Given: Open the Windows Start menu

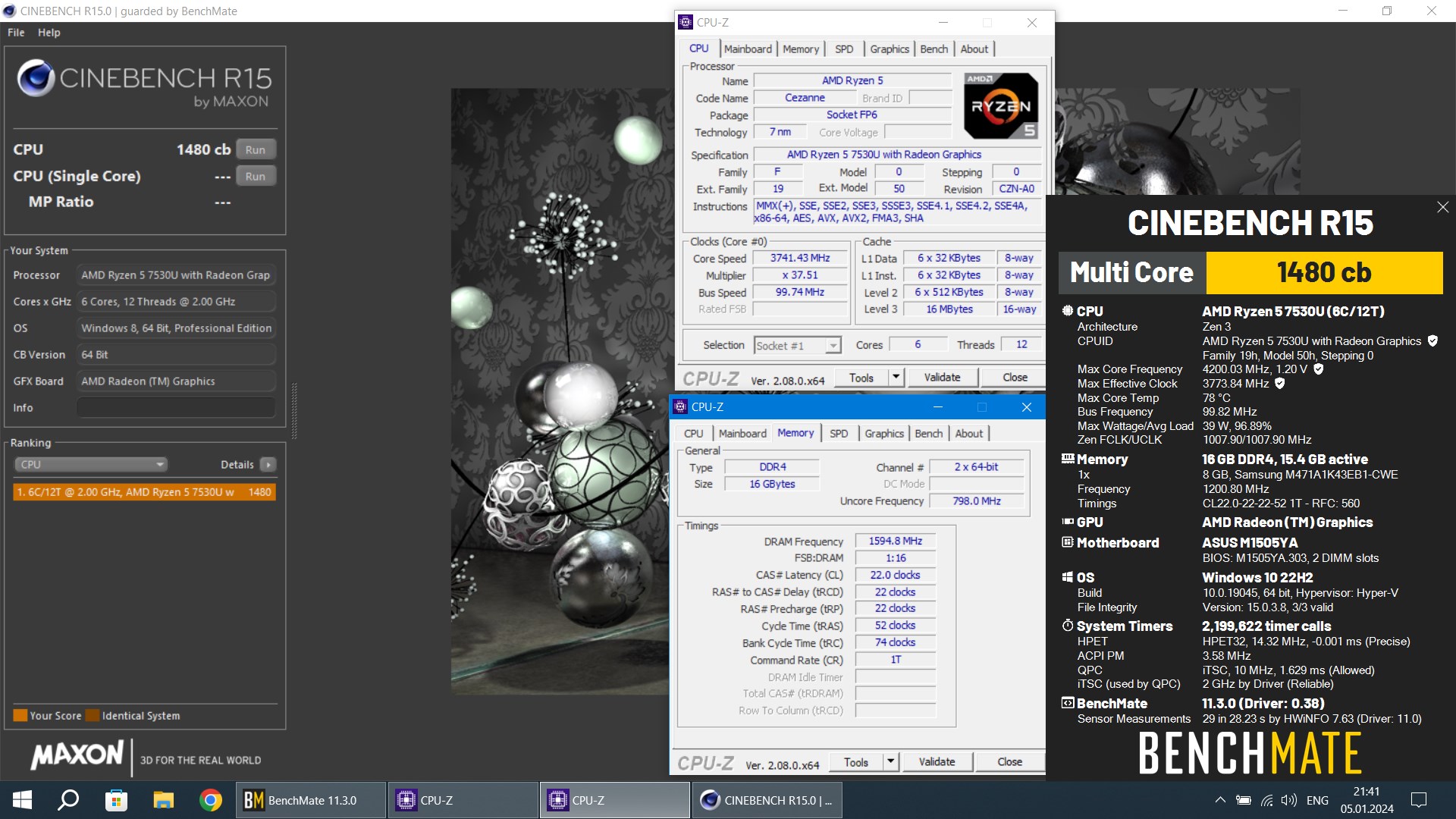Looking at the screenshot, I should pyautogui.click(x=22, y=800).
